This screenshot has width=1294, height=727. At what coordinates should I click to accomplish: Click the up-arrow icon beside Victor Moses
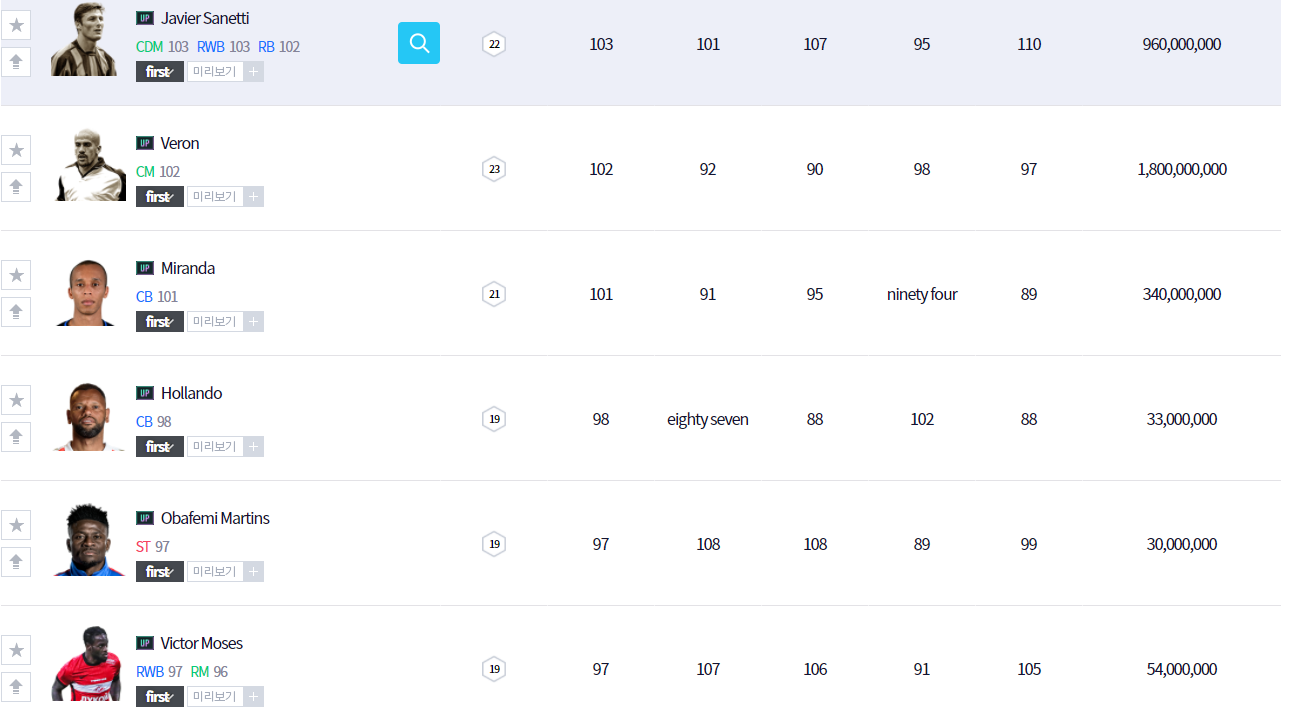pyautogui.click(x=16, y=687)
